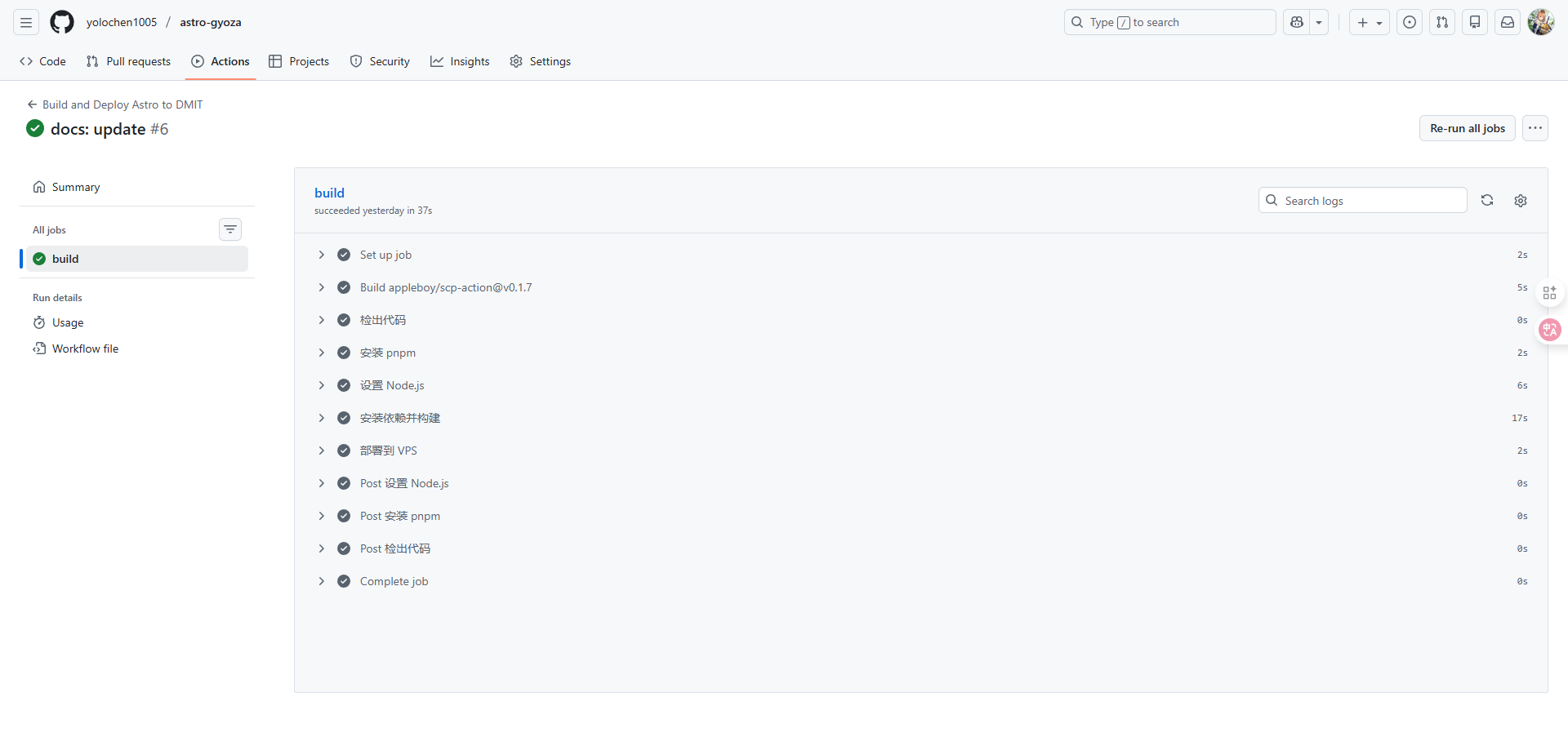Click Re-run all jobs
This screenshot has height=746, width=1568.
(x=1467, y=128)
